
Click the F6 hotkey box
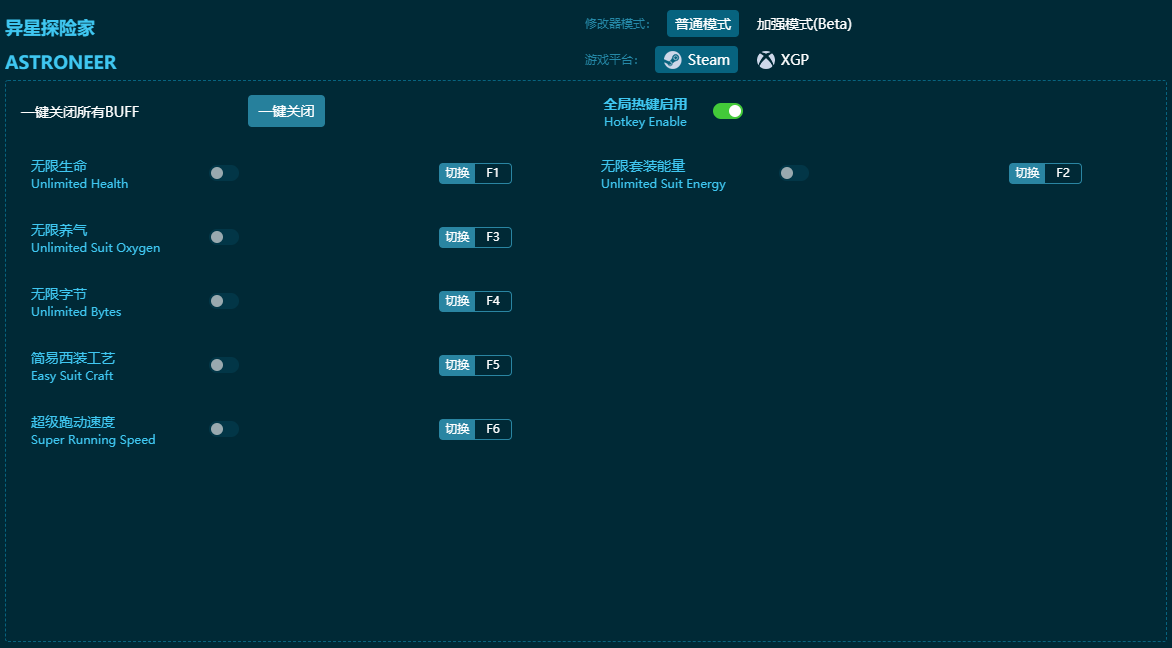coord(492,429)
